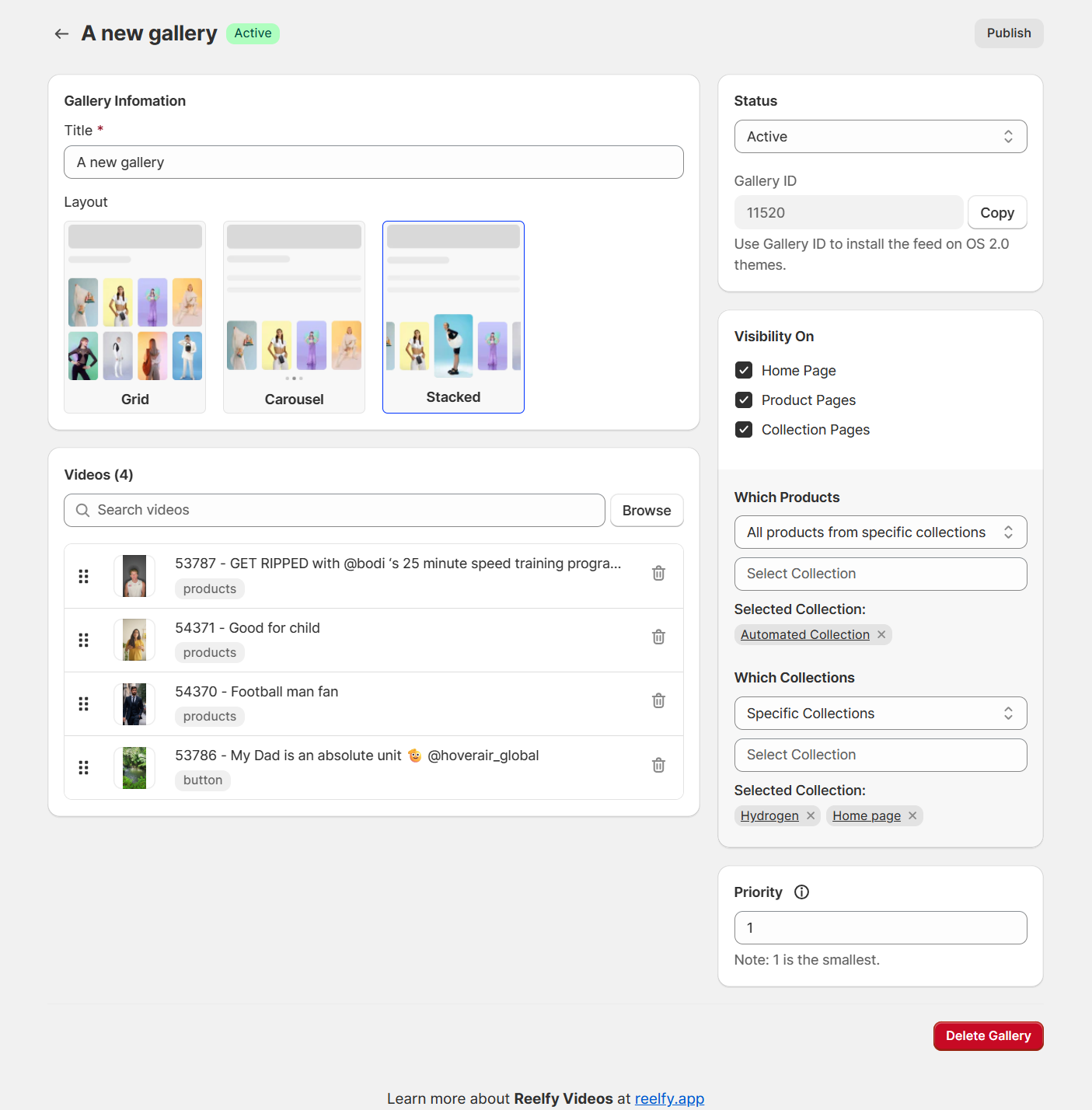This screenshot has height=1110, width=1092.
Task: Open the reelfy.app link
Action: pos(669,1098)
